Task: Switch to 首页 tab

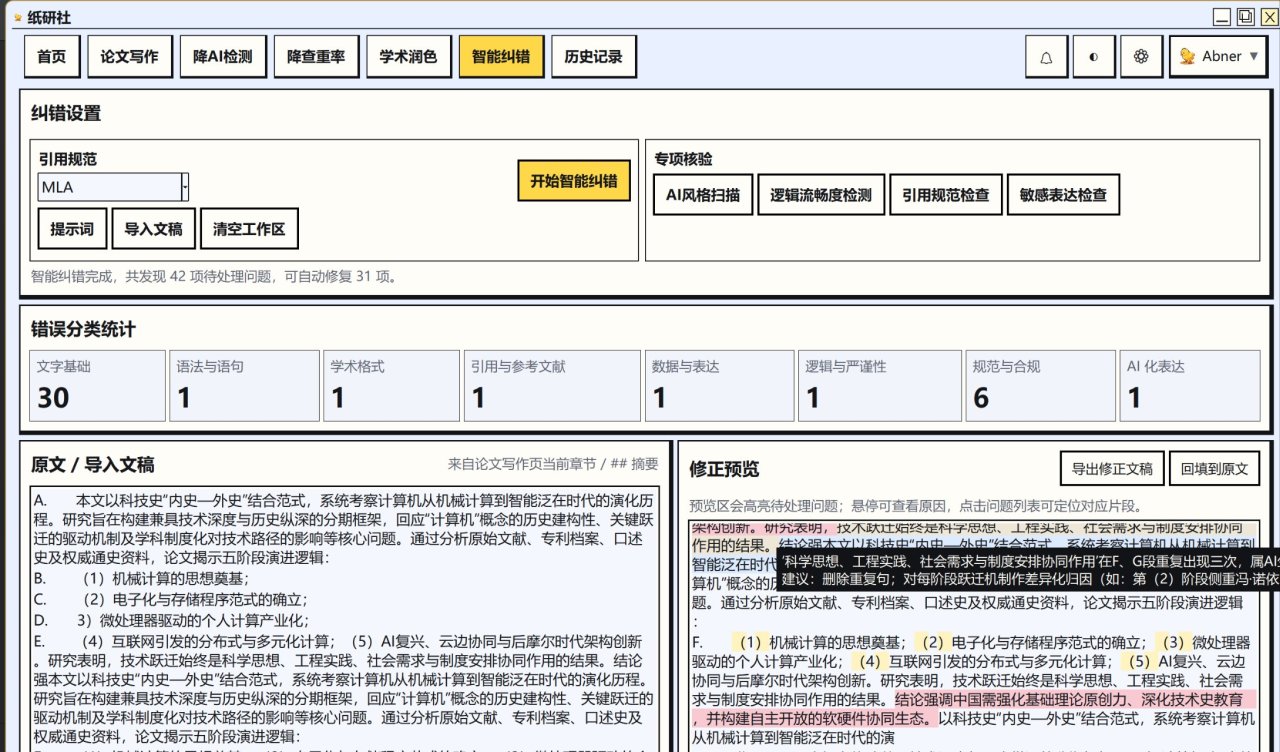Action: [52, 57]
